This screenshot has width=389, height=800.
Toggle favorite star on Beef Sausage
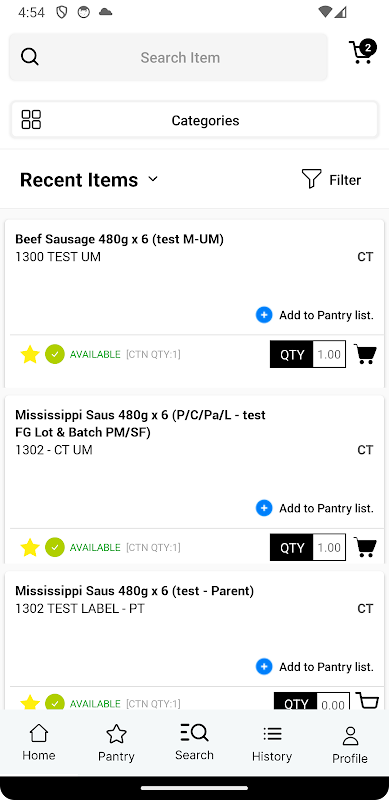click(30, 354)
